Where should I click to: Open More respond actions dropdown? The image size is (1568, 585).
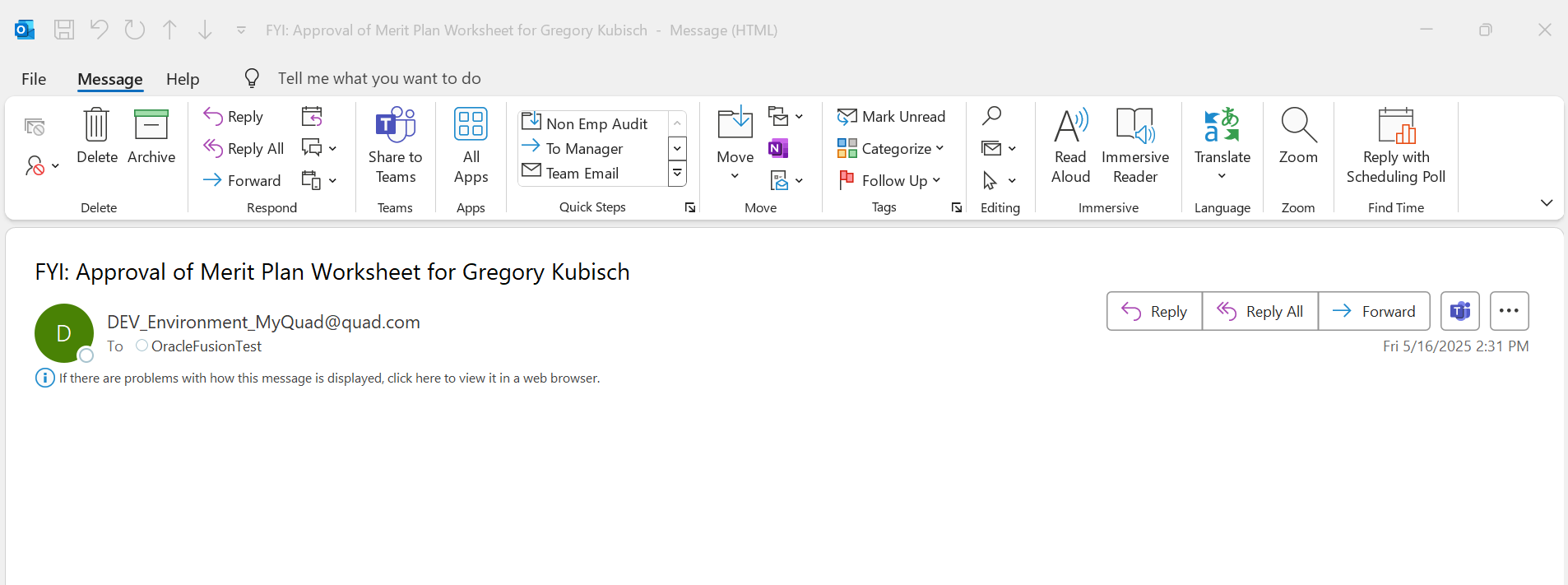319,180
